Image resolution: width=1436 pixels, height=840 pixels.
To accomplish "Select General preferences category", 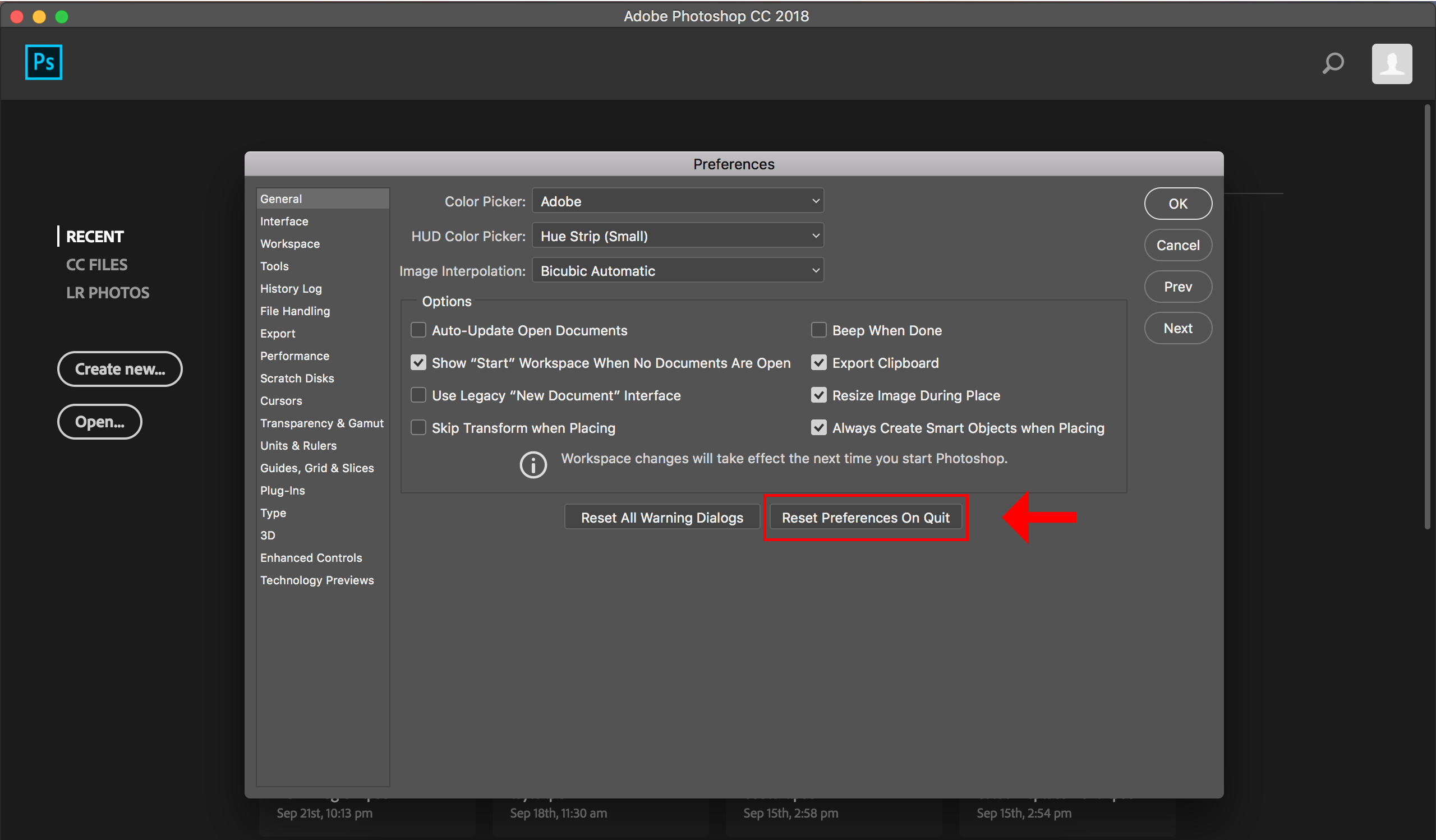I will 323,199.
